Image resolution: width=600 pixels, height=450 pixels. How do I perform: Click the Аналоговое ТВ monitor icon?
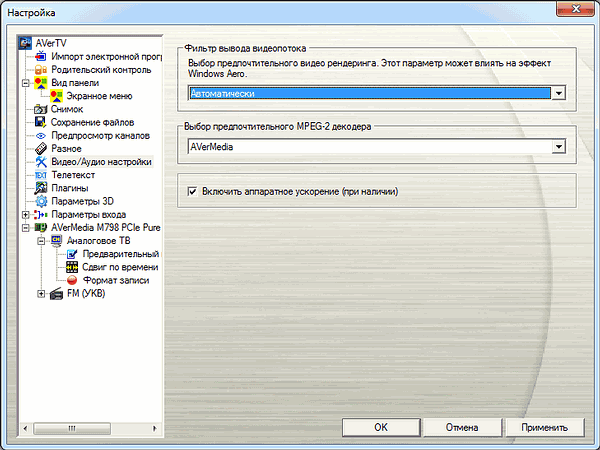pos(56,241)
